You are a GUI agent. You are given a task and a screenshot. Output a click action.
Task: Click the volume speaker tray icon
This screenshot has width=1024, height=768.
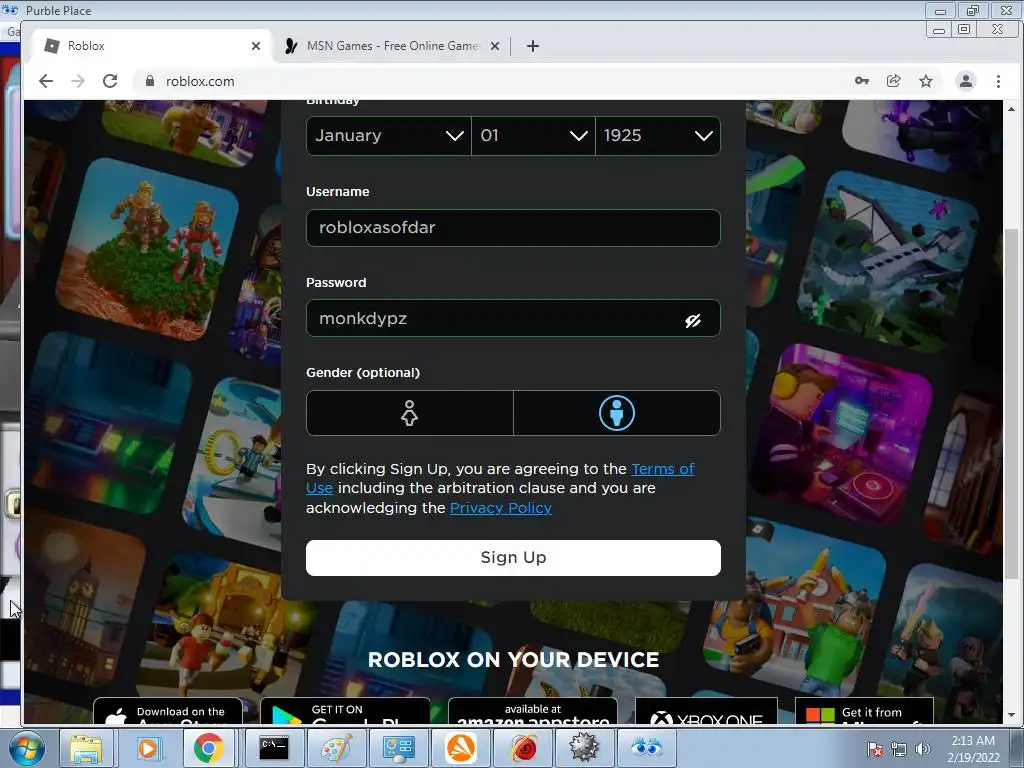[922, 749]
